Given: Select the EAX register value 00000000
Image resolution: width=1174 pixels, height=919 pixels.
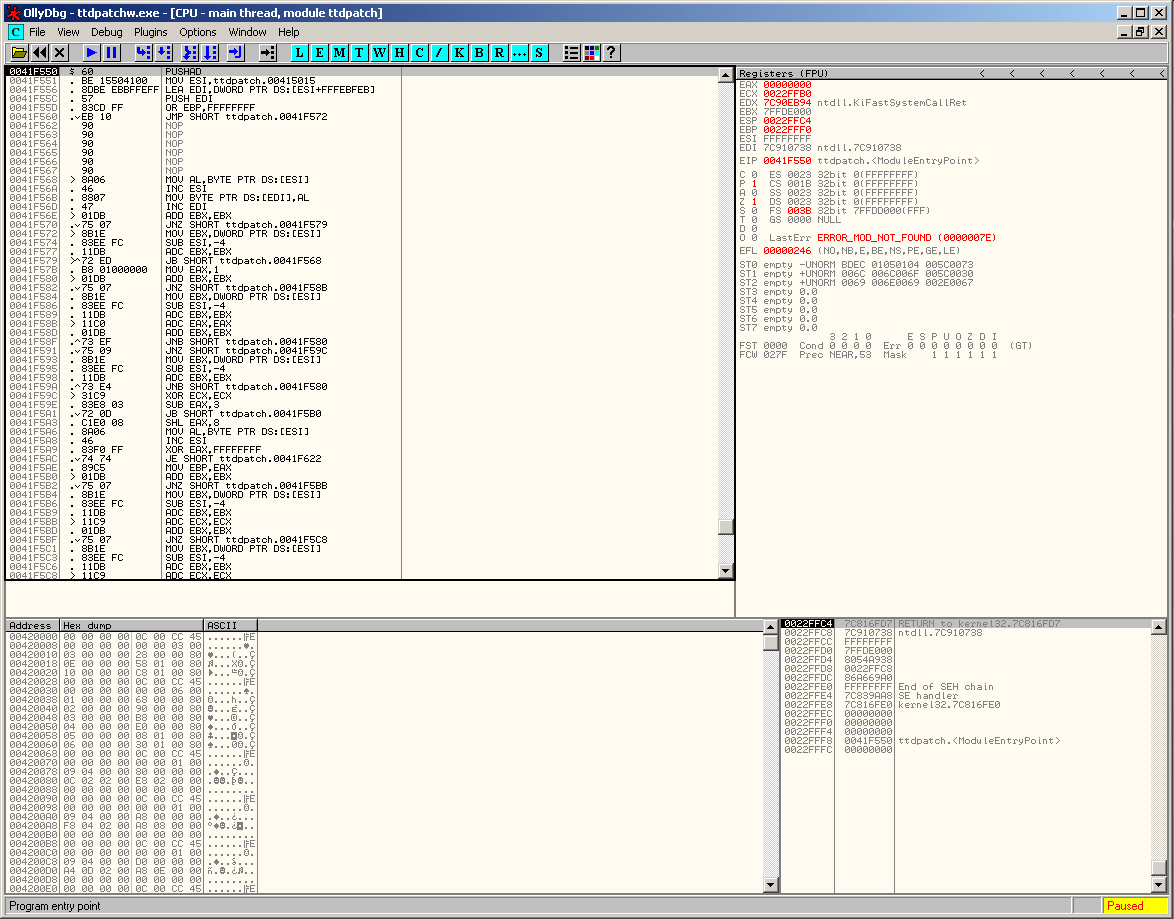Looking at the screenshot, I should 787,85.
